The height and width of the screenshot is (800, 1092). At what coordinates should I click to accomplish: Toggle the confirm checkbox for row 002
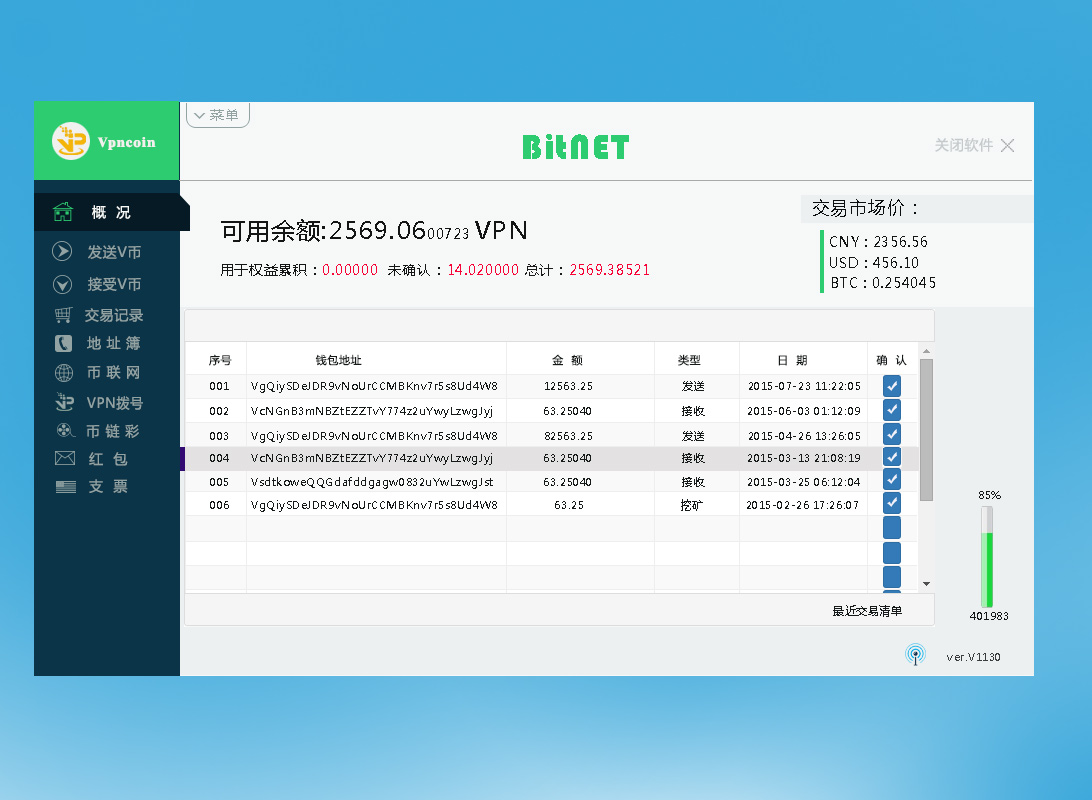tap(891, 410)
